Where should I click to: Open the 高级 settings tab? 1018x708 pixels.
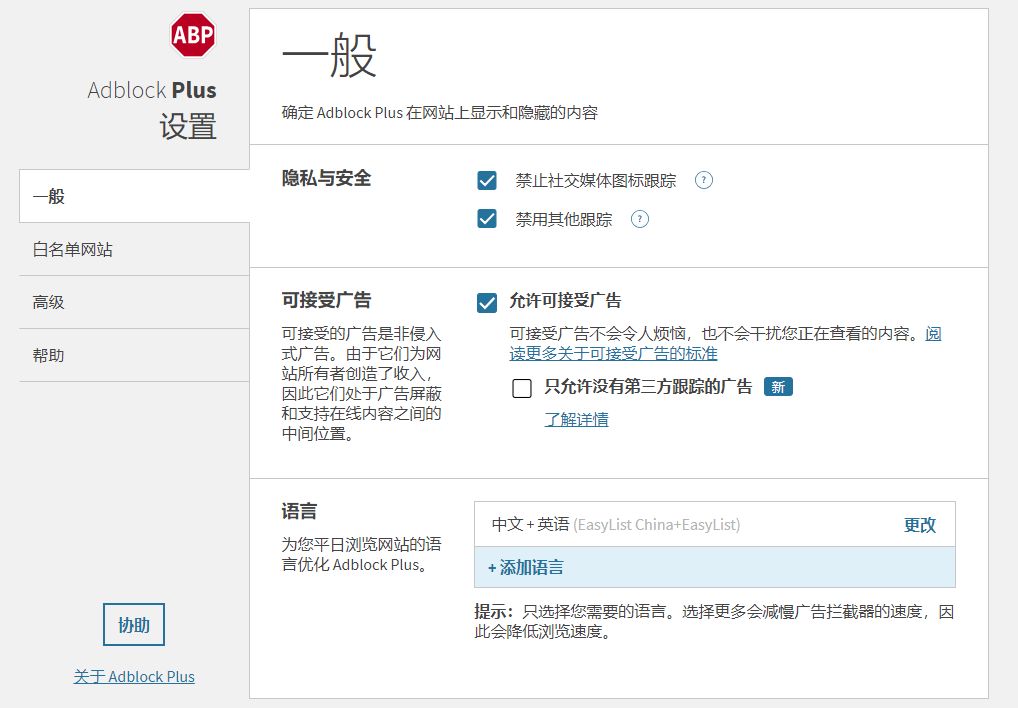click(134, 302)
